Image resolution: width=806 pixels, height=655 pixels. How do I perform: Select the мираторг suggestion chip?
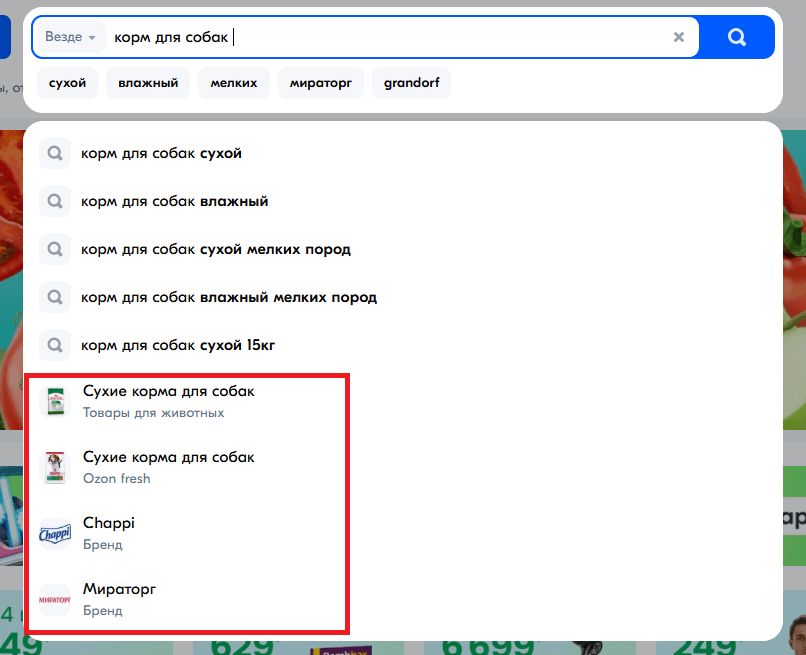pos(321,83)
